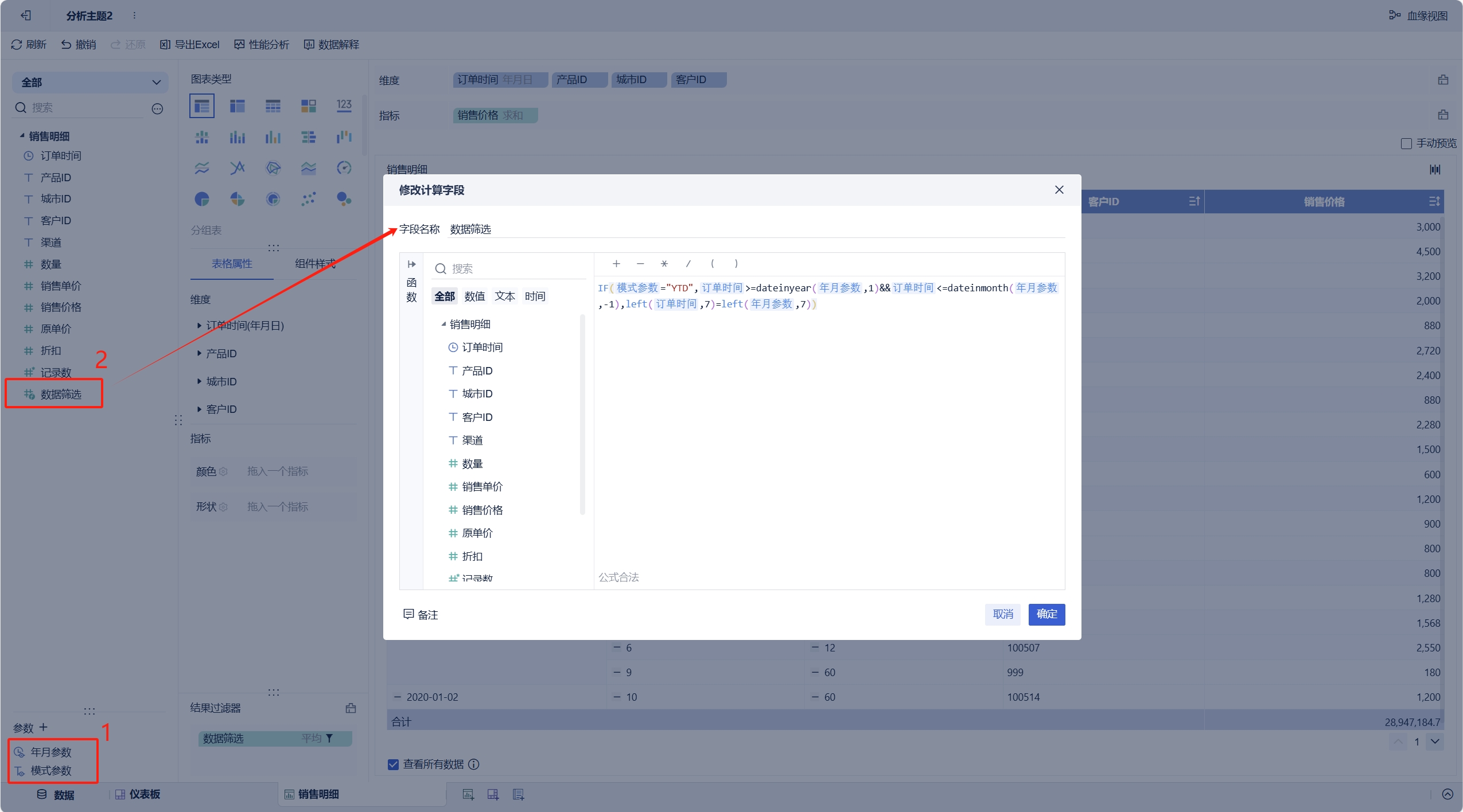The image size is (1463, 812).
Task: Insert the plus operator in the formula
Action: click(x=616, y=264)
